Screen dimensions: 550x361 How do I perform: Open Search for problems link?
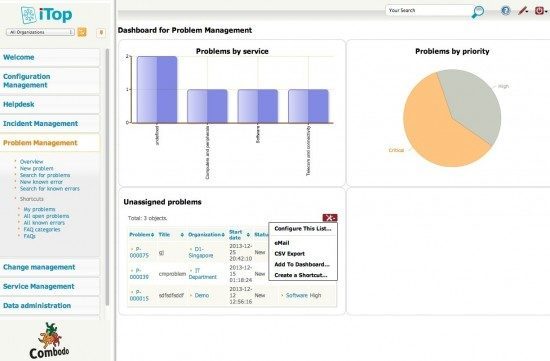(x=45, y=175)
